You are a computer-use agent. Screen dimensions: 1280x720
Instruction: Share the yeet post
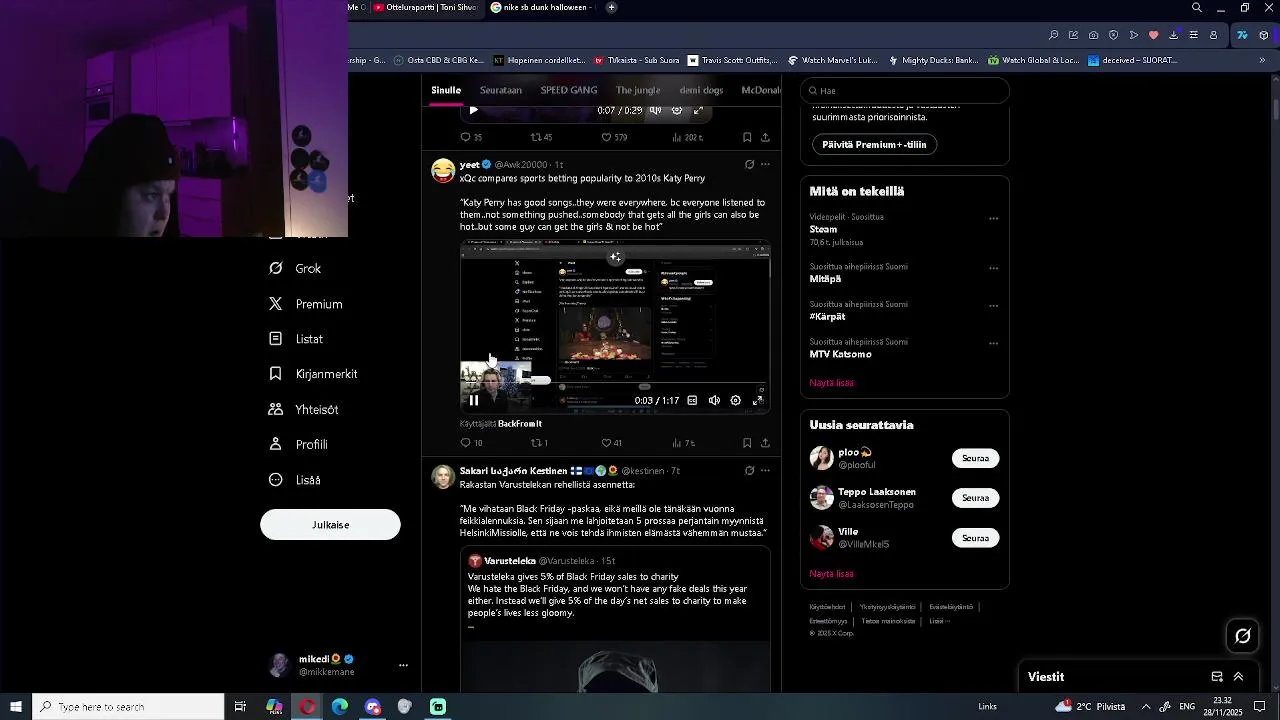(765, 443)
